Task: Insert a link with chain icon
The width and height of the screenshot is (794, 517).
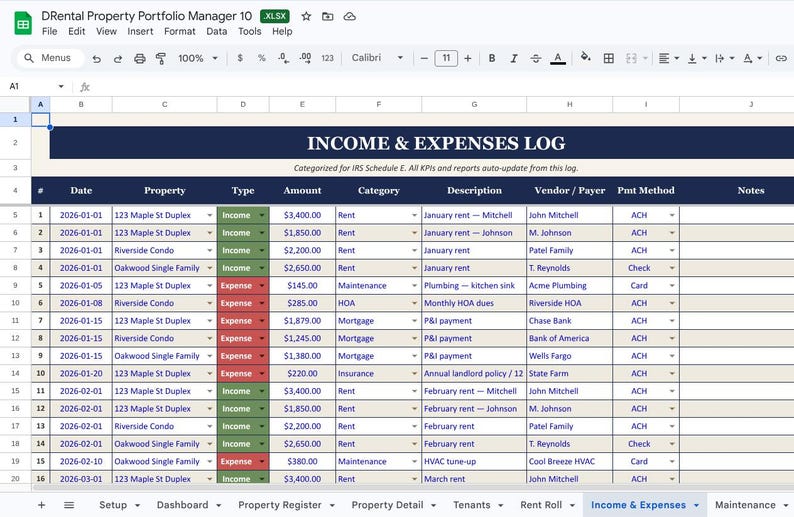Action: click(781, 58)
